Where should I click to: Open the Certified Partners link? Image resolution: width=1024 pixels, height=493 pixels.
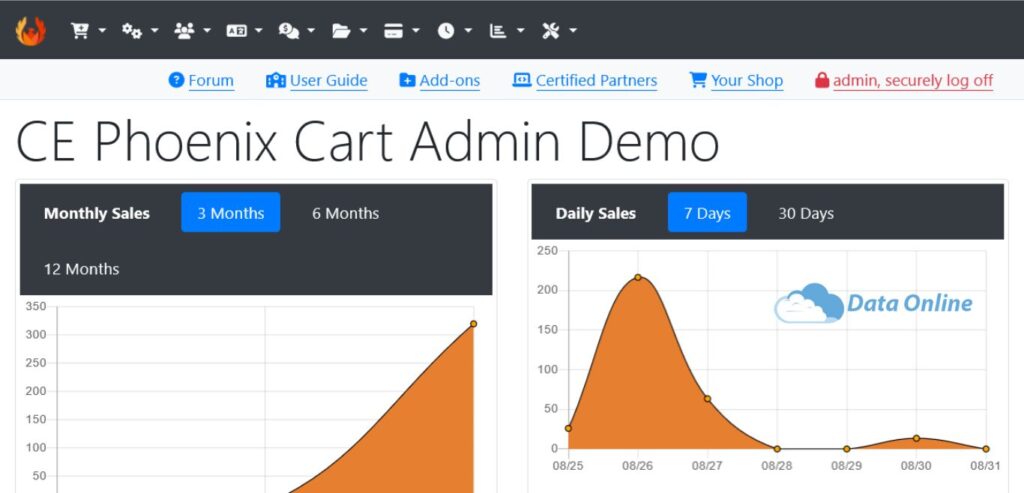pyautogui.click(x=596, y=80)
